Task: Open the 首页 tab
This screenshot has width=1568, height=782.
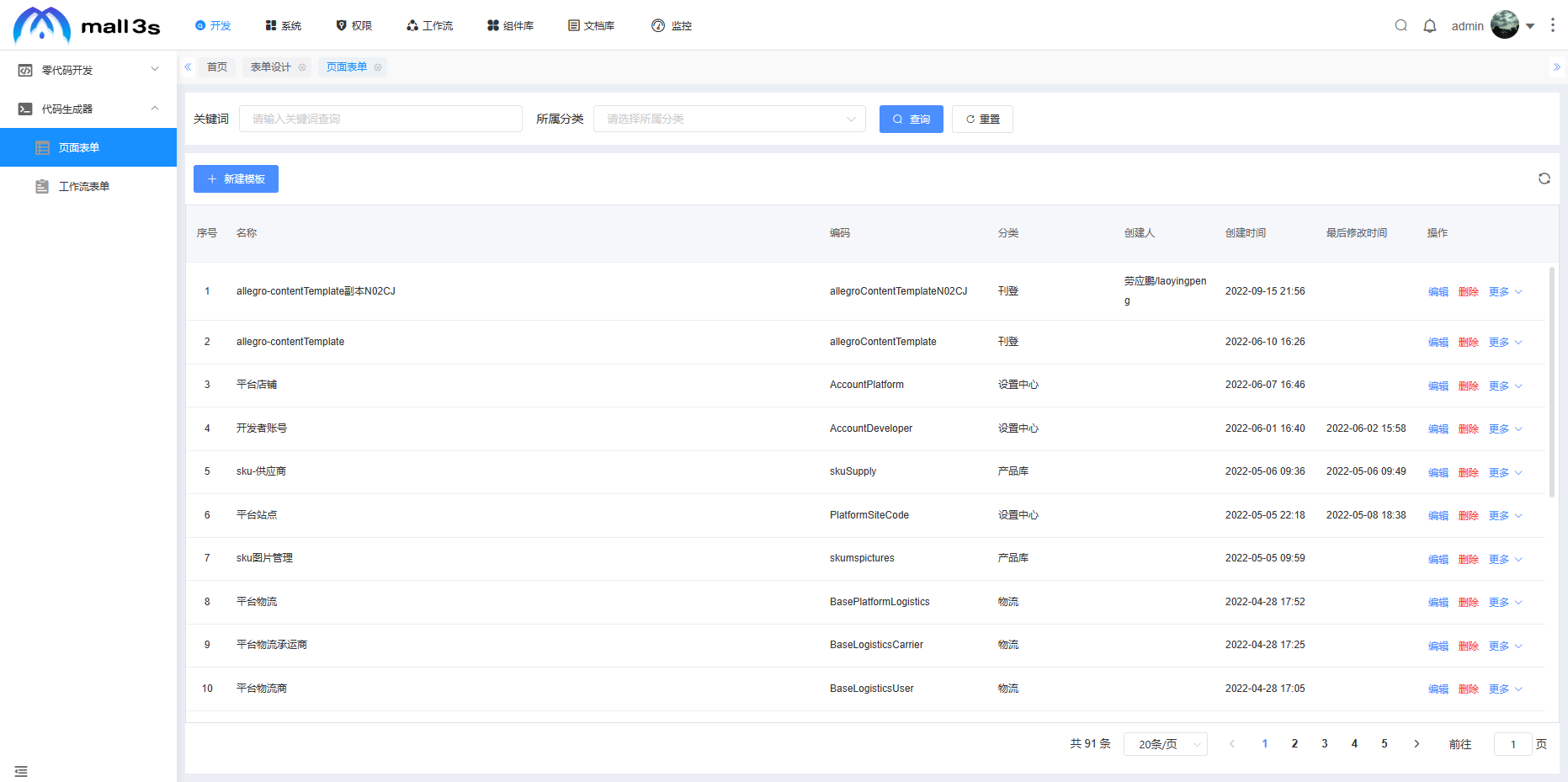Action: 217,67
